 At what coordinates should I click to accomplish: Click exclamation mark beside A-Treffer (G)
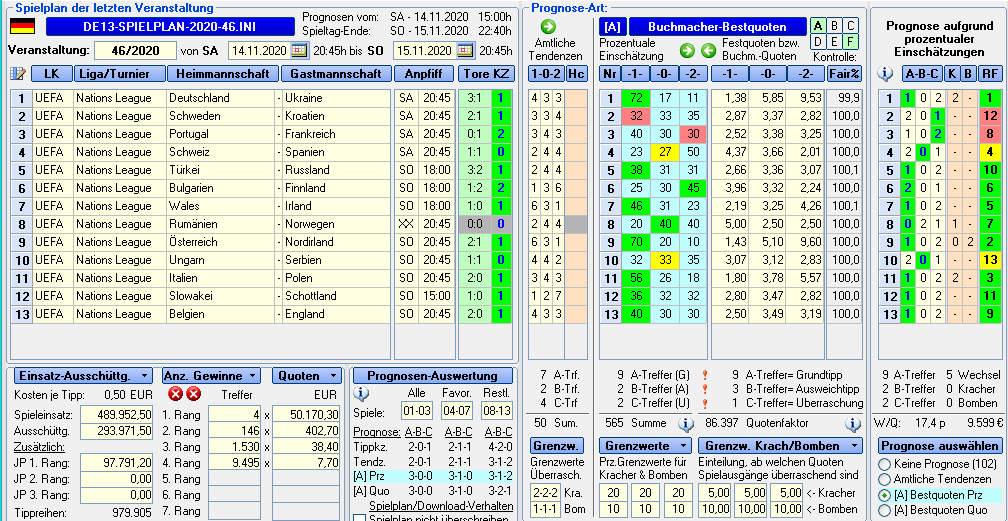click(705, 375)
